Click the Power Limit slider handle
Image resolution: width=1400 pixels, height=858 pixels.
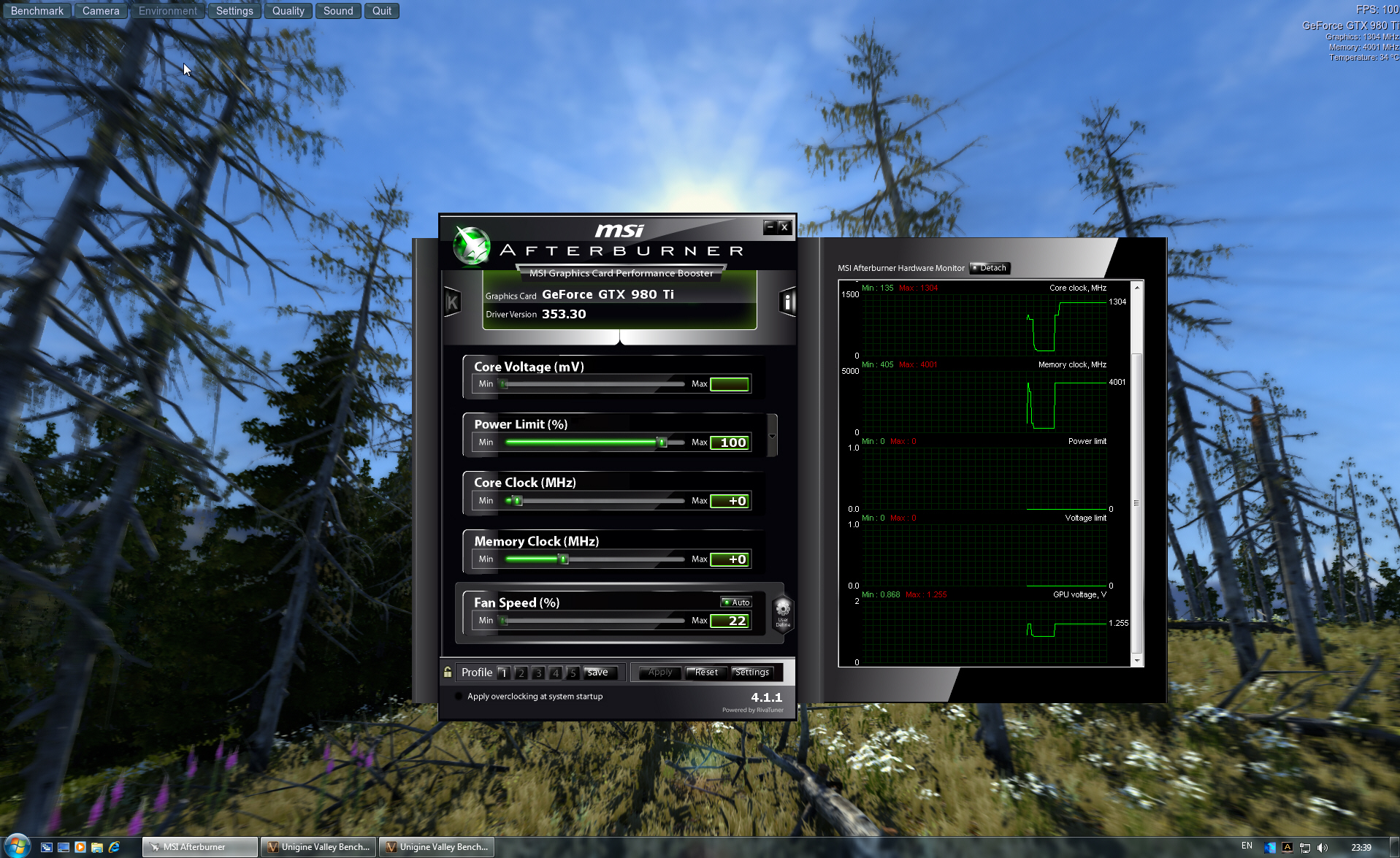(x=662, y=443)
